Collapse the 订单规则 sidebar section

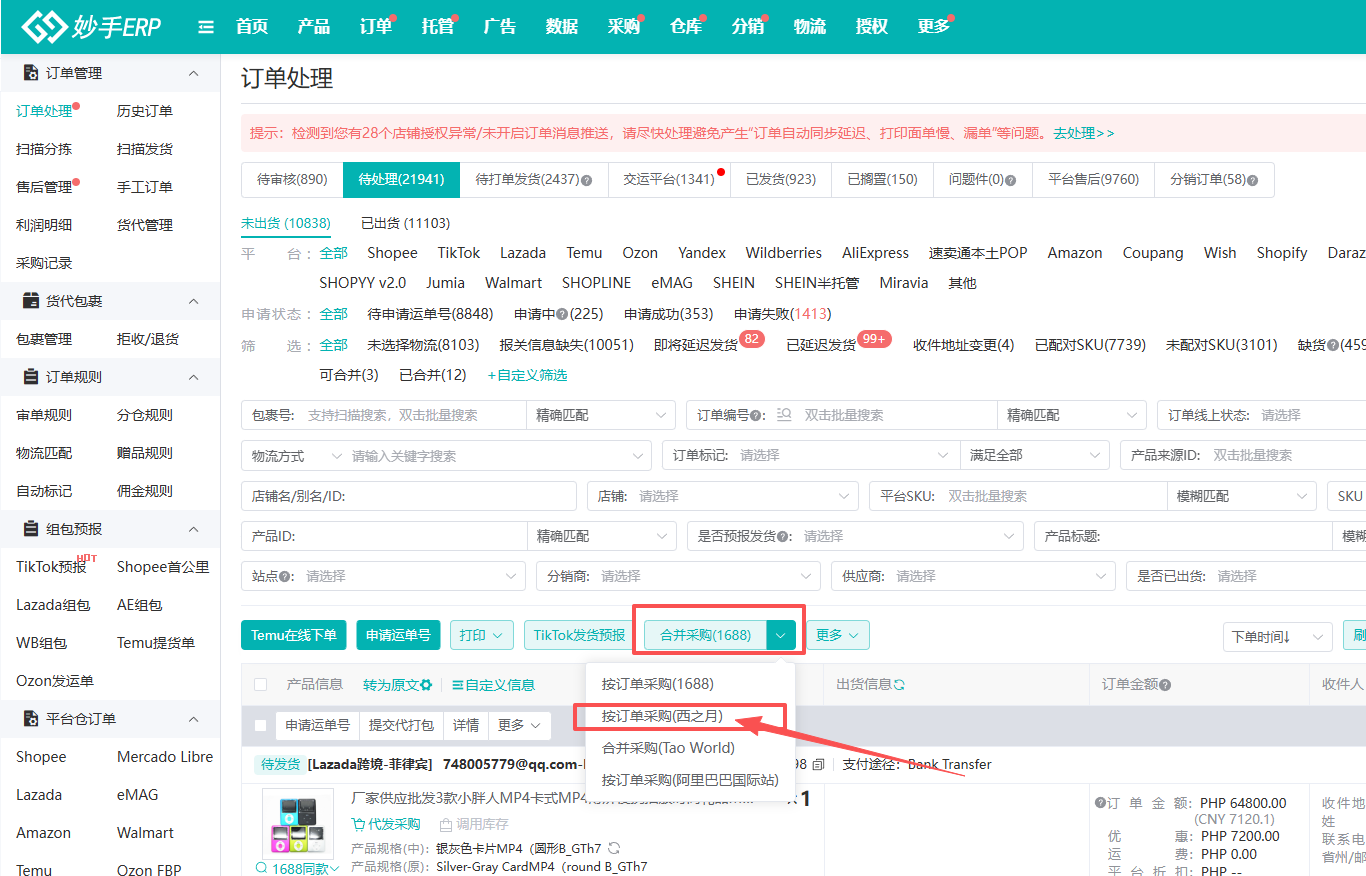194,377
